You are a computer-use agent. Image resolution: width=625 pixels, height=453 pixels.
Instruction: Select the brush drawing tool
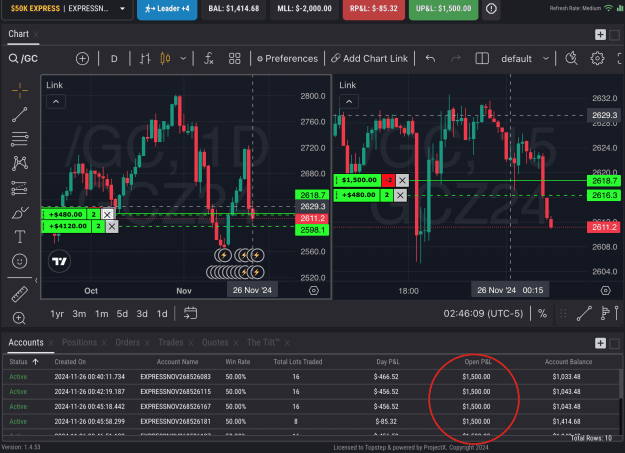pos(20,213)
